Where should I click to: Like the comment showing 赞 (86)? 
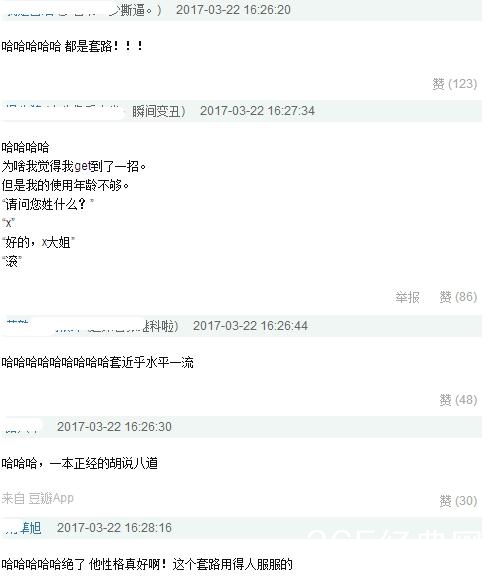(458, 297)
